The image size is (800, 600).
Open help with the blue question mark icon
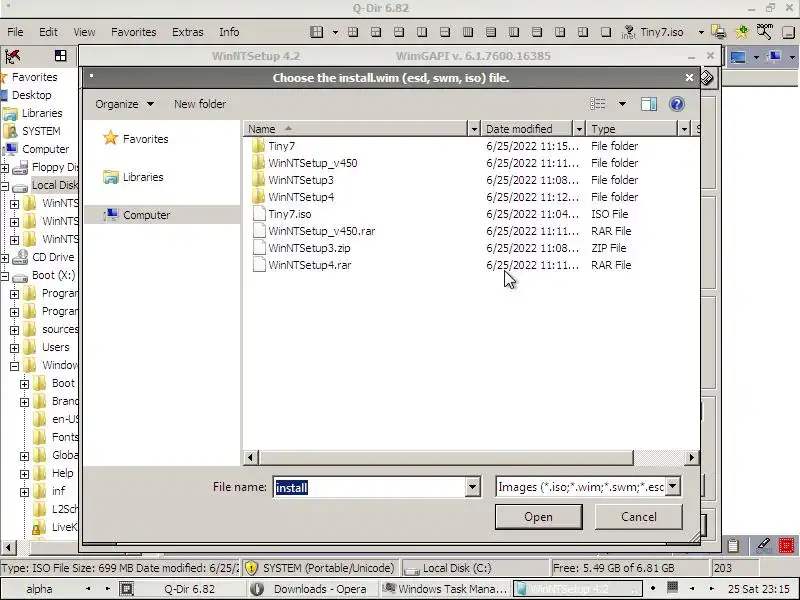(677, 104)
